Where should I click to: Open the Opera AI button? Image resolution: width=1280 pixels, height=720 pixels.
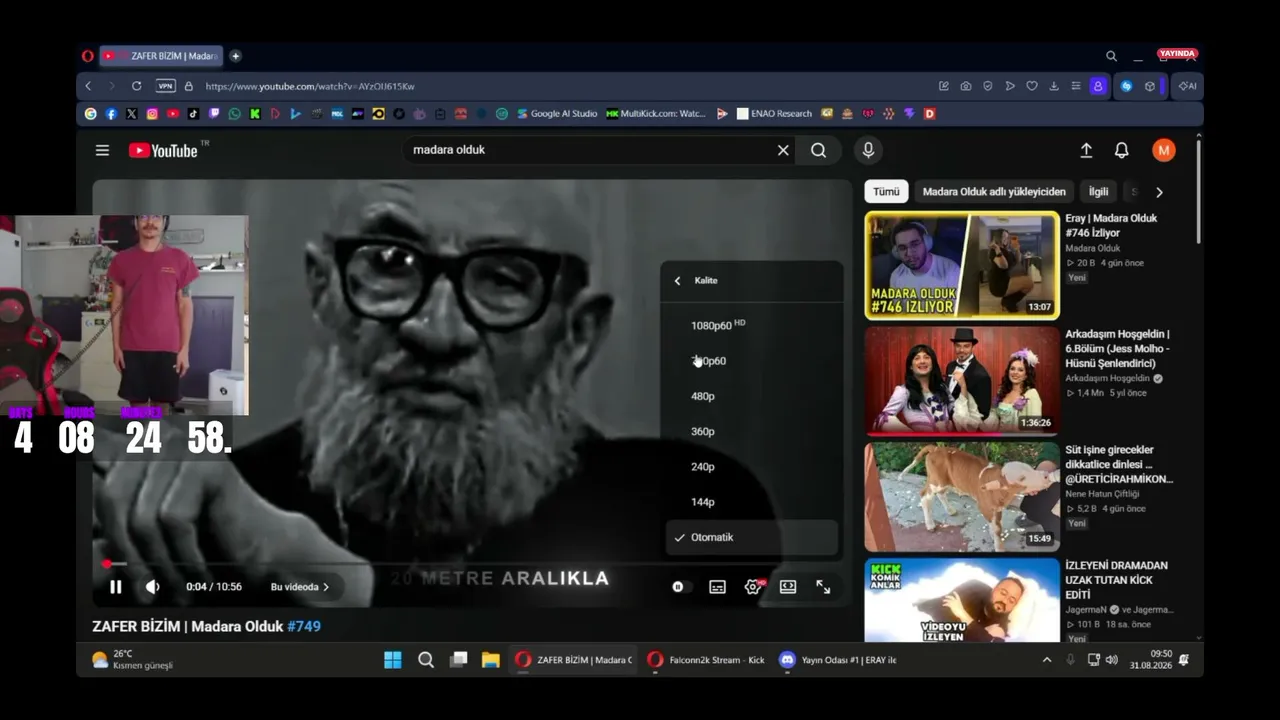pos(1188,86)
